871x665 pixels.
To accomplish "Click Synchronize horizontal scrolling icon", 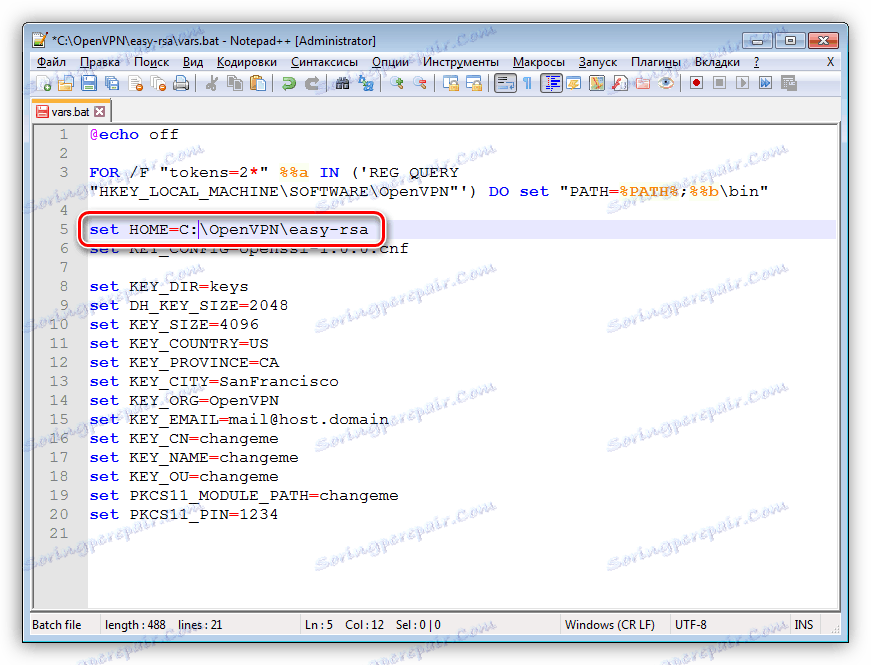I will click(474, 84).
